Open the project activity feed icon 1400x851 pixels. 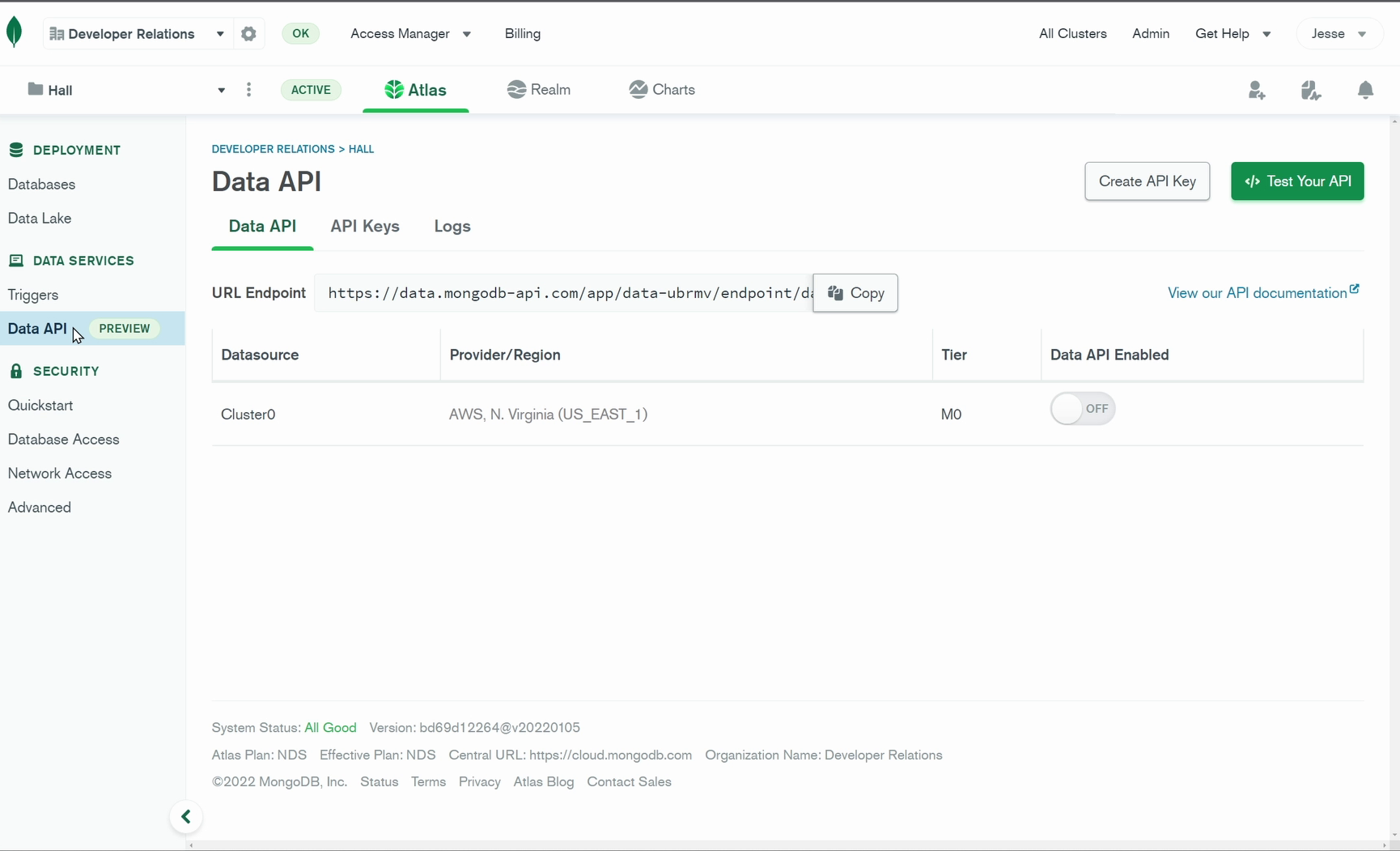[1311, 90]
